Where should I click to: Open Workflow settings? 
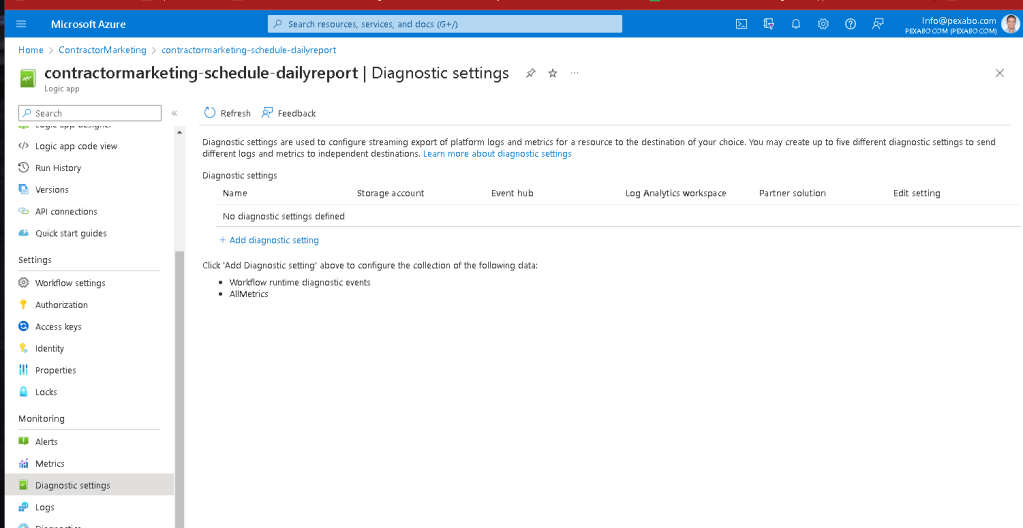pos(70,283)
